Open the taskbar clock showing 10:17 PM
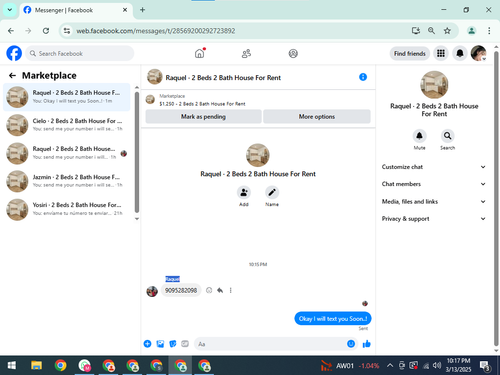This screenshot has height=375, width=500. click(459, 365)
